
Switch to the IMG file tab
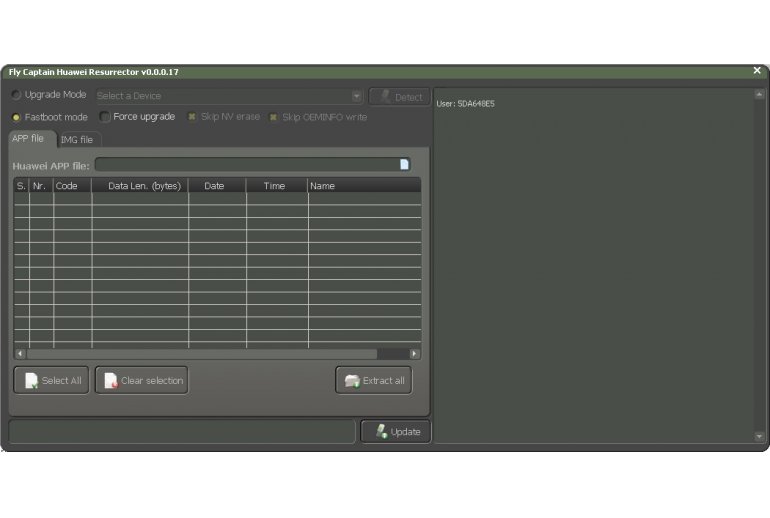coord(79,140)
